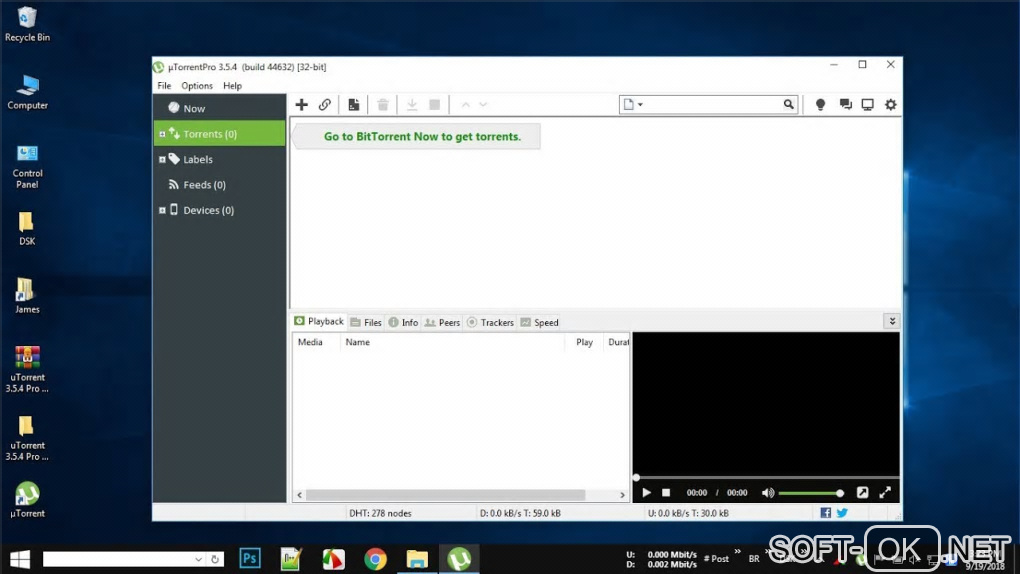The image size is (1020, 574).
Task: Open Preferences via gear icon
Action: 891,104
